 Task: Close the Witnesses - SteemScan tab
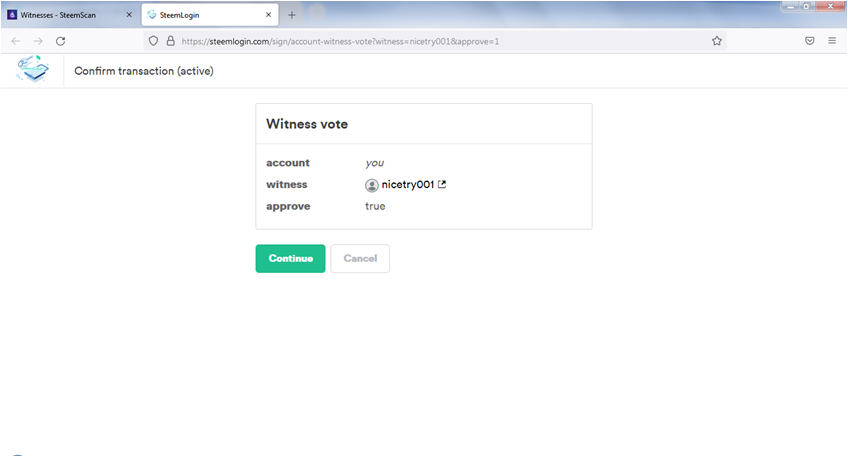pos(129,15)
